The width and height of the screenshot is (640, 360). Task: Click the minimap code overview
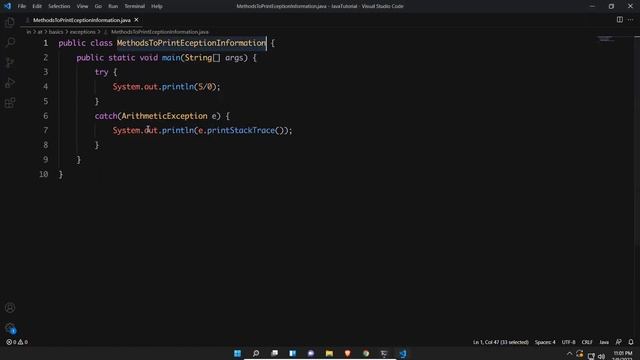[x=606, y=39]
